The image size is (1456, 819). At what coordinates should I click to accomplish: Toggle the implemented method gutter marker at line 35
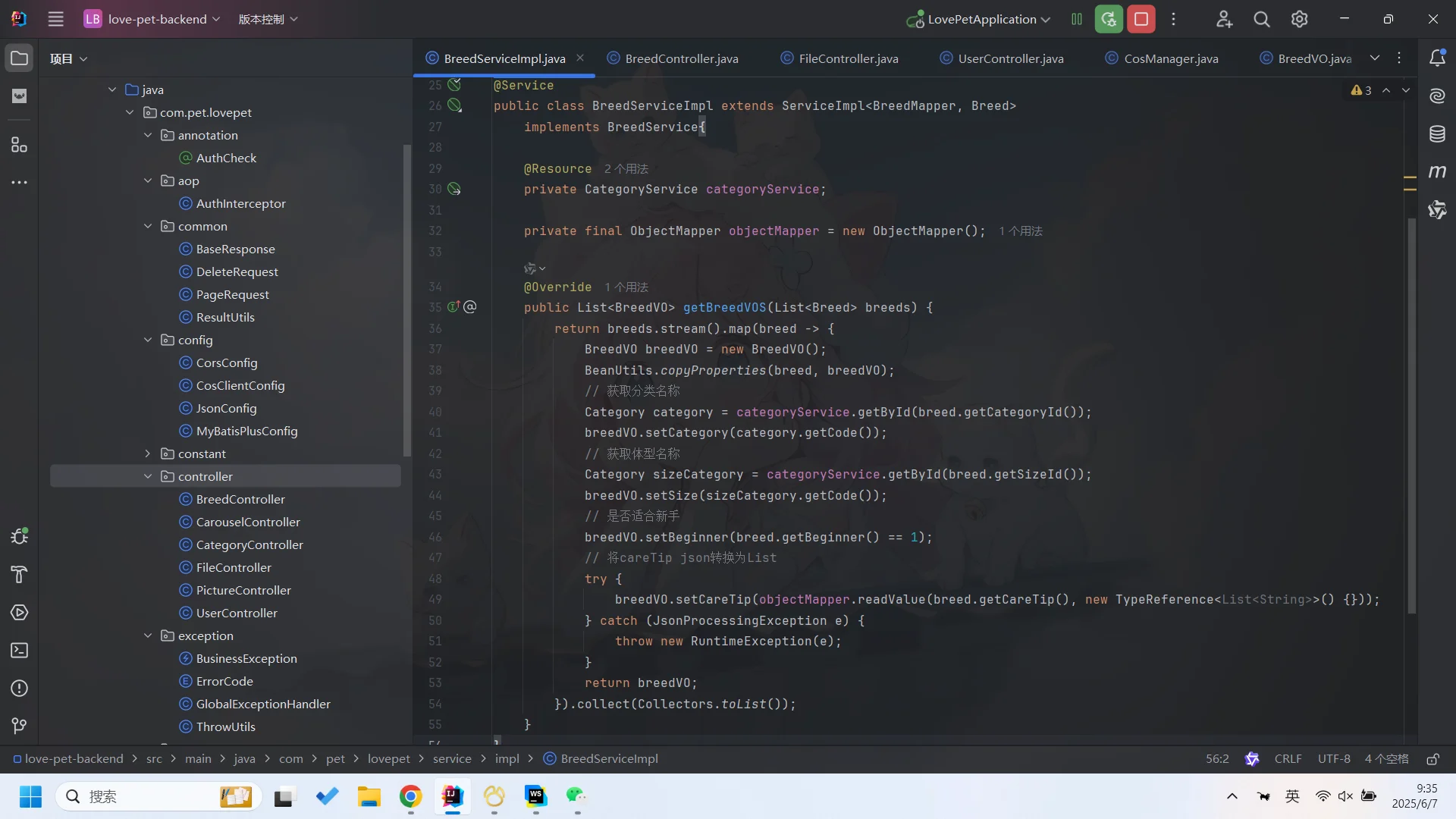tap(453, 307)
